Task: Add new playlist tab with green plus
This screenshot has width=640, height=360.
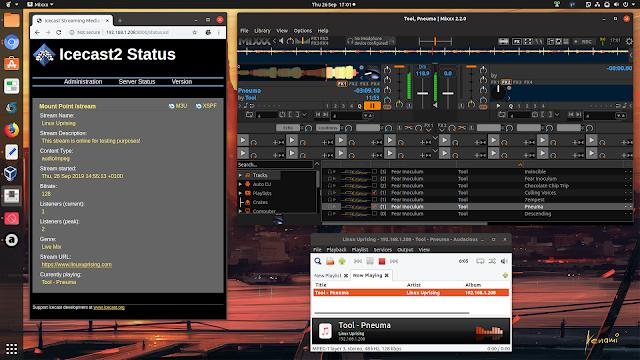Action: (x=505, y=276)
